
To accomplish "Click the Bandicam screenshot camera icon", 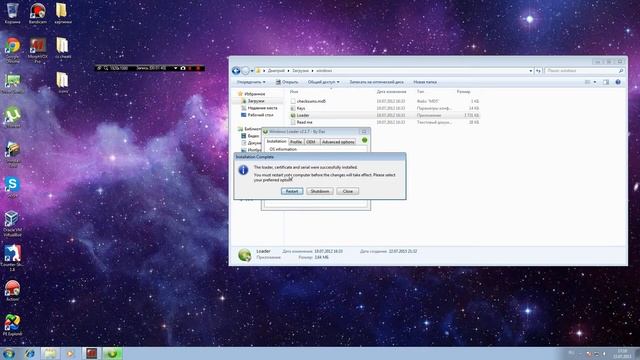I will point(183,68).
